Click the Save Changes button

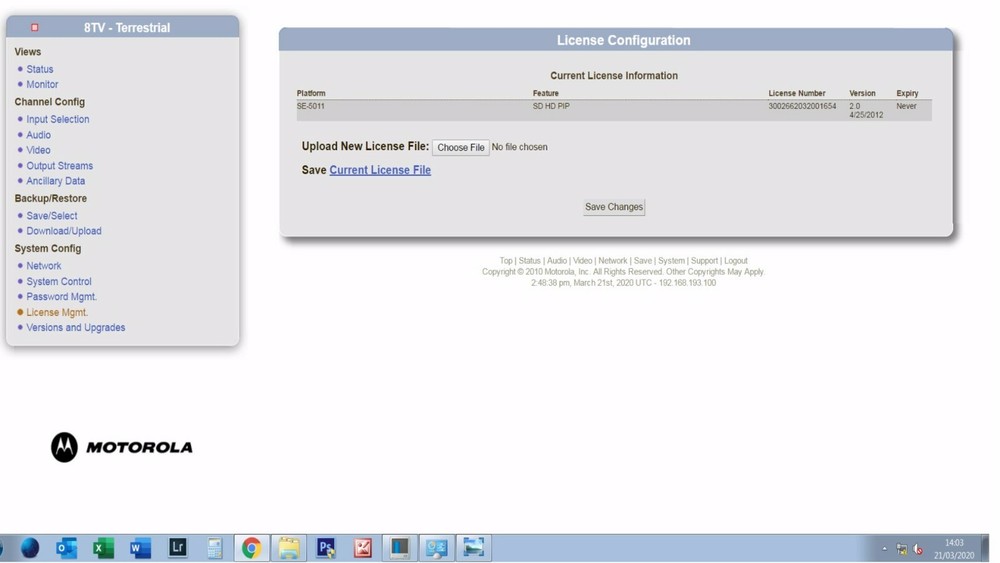614,207
